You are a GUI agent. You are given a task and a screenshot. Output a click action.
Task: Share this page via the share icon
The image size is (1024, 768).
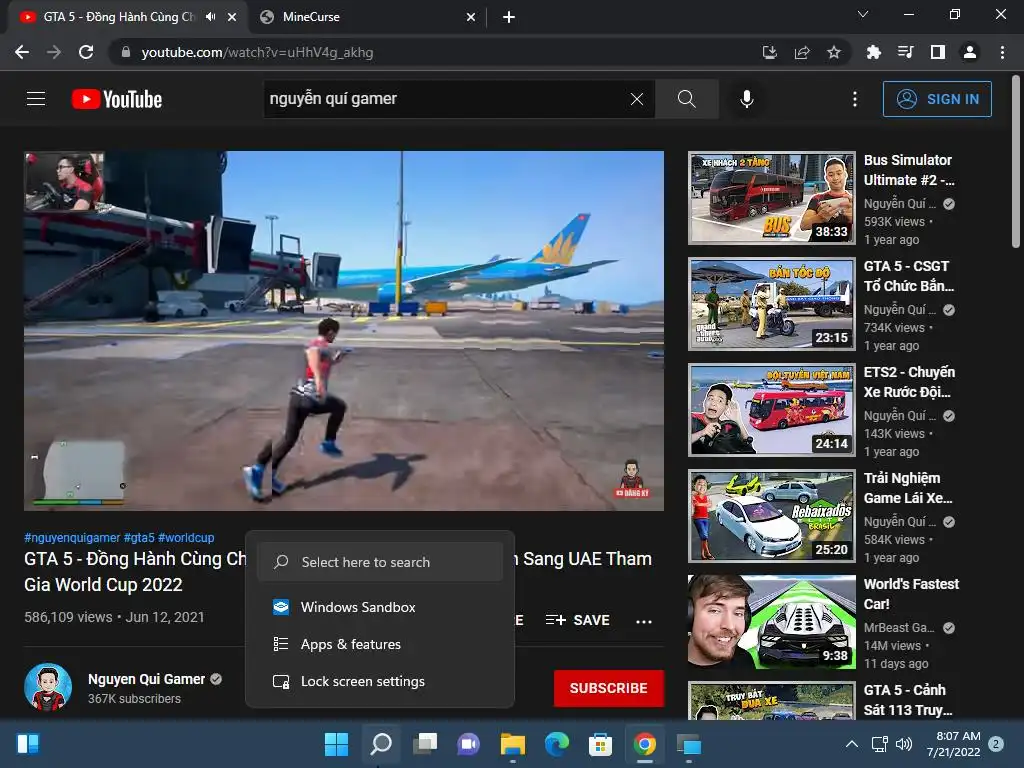(802, 52)
